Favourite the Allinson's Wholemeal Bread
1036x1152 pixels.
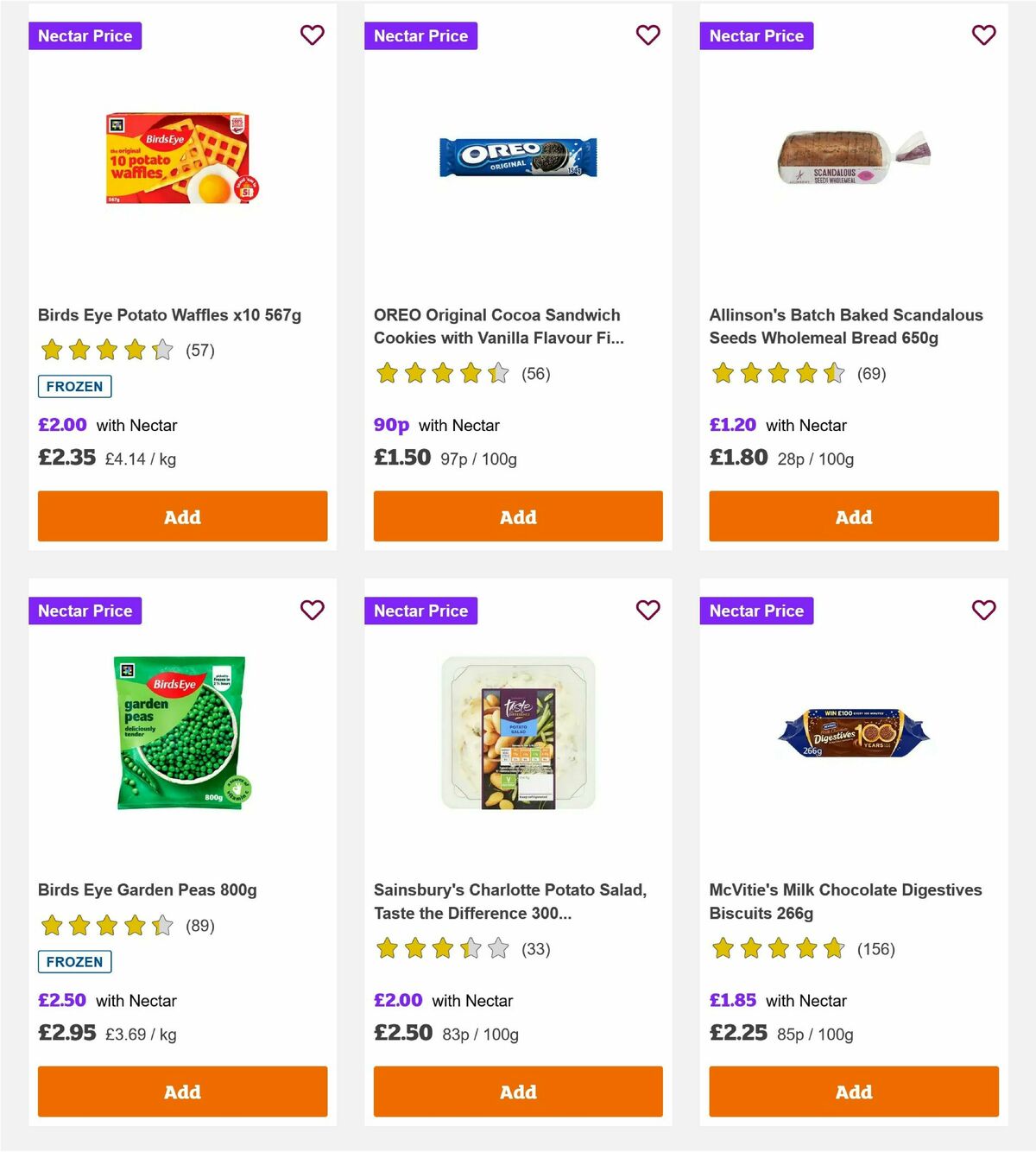point(983,35)
